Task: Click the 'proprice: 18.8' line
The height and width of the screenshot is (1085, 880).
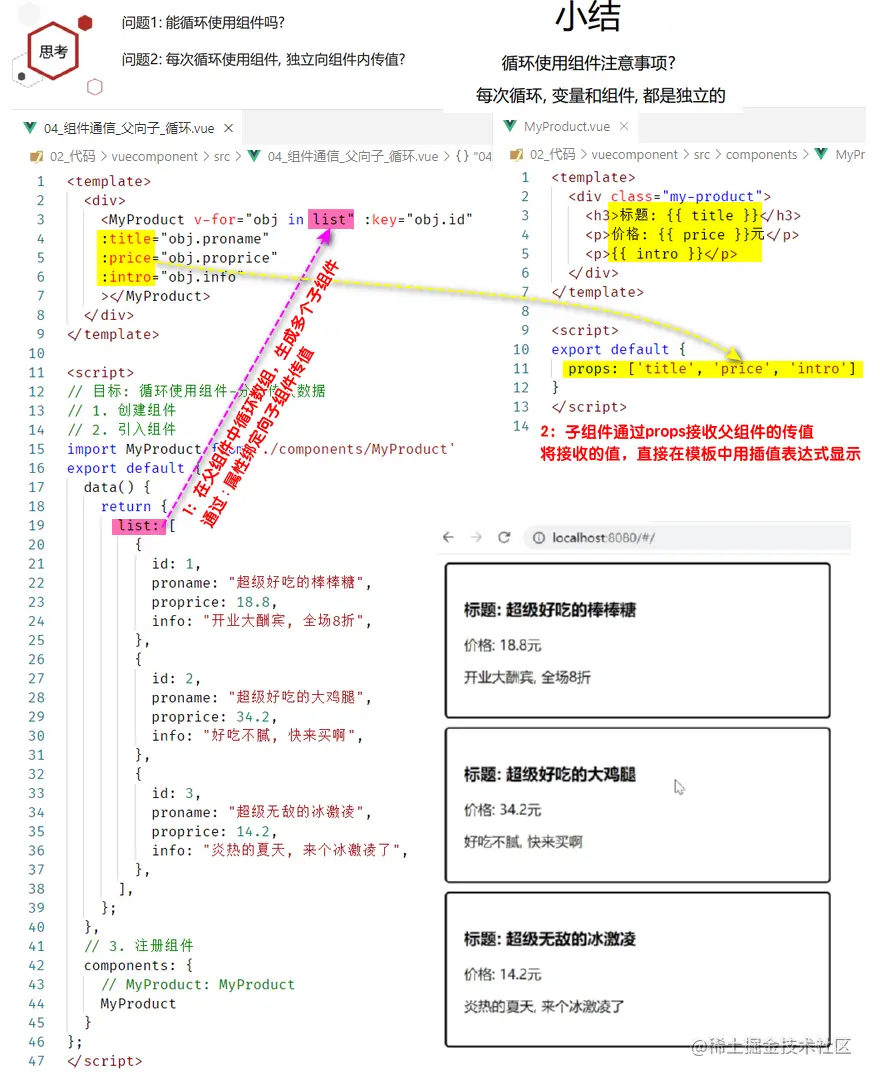Action: click(x=214, y=602)
